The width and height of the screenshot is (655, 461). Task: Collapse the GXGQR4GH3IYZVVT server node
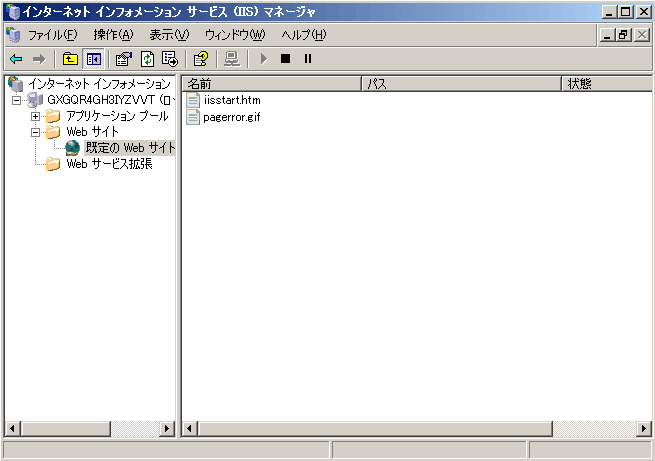[x=17, y=100]
